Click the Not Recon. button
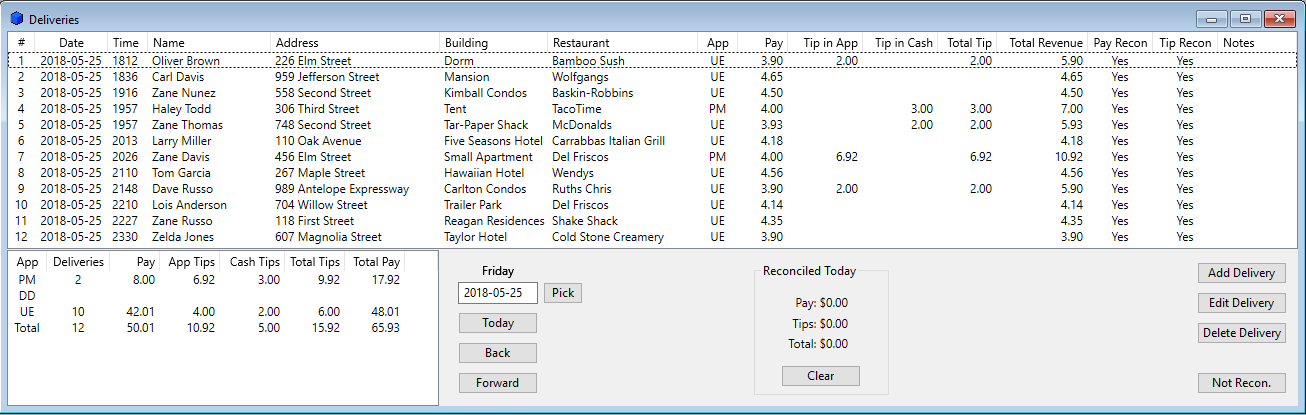 [1241, 383]
